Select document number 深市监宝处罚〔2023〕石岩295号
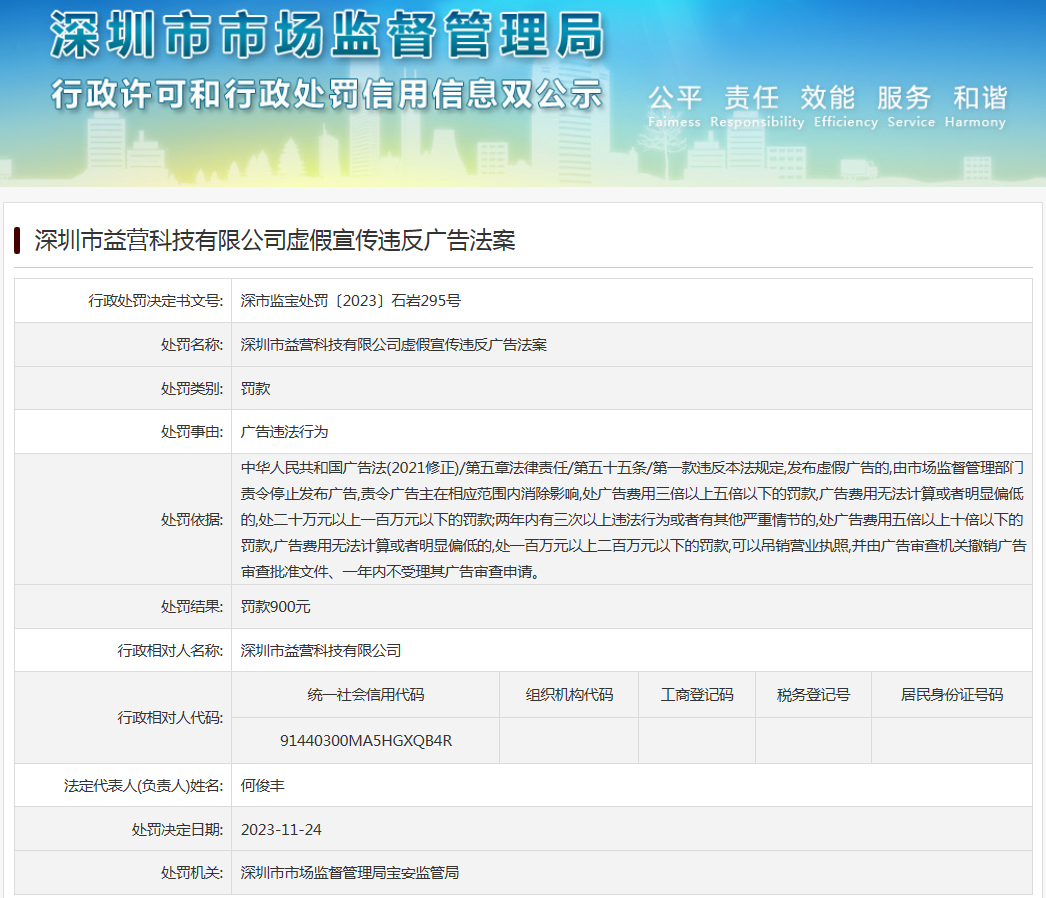 coord(350,301)
